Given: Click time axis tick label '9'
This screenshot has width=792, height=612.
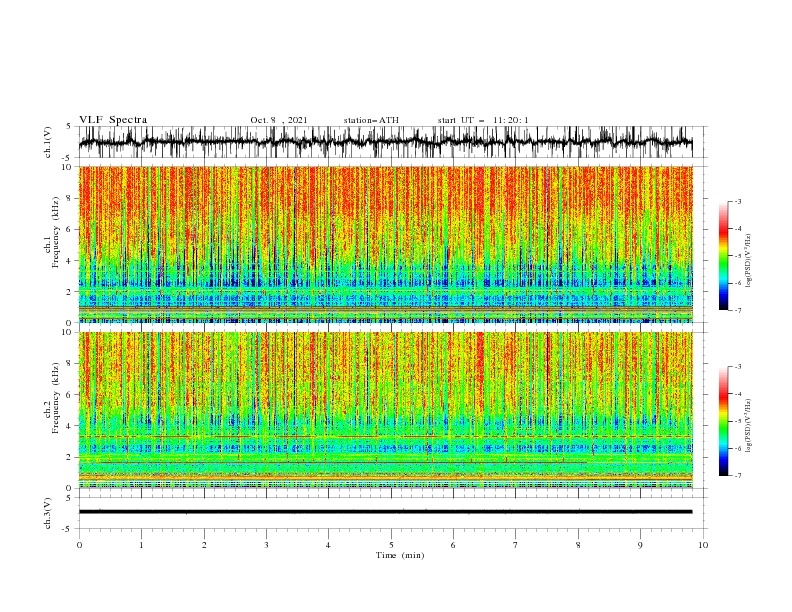Looking at the screenshot, I should [640, 545].
